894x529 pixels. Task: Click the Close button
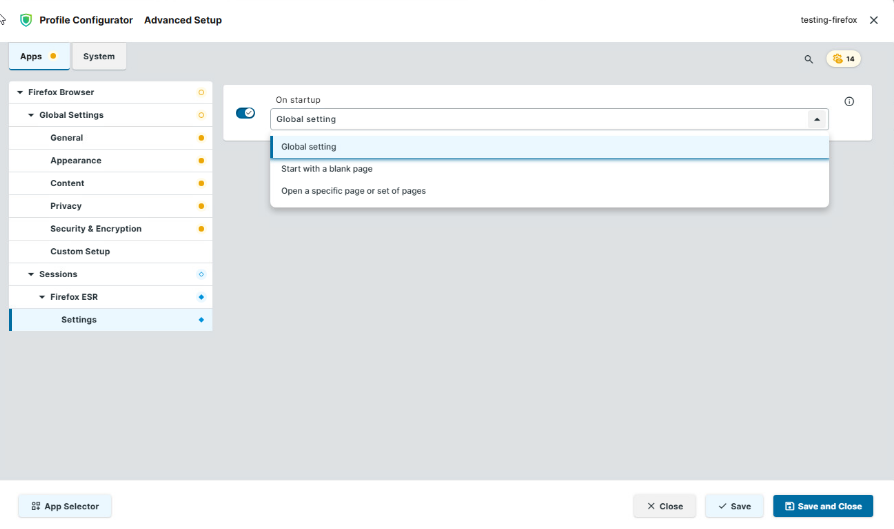point(664,506)
